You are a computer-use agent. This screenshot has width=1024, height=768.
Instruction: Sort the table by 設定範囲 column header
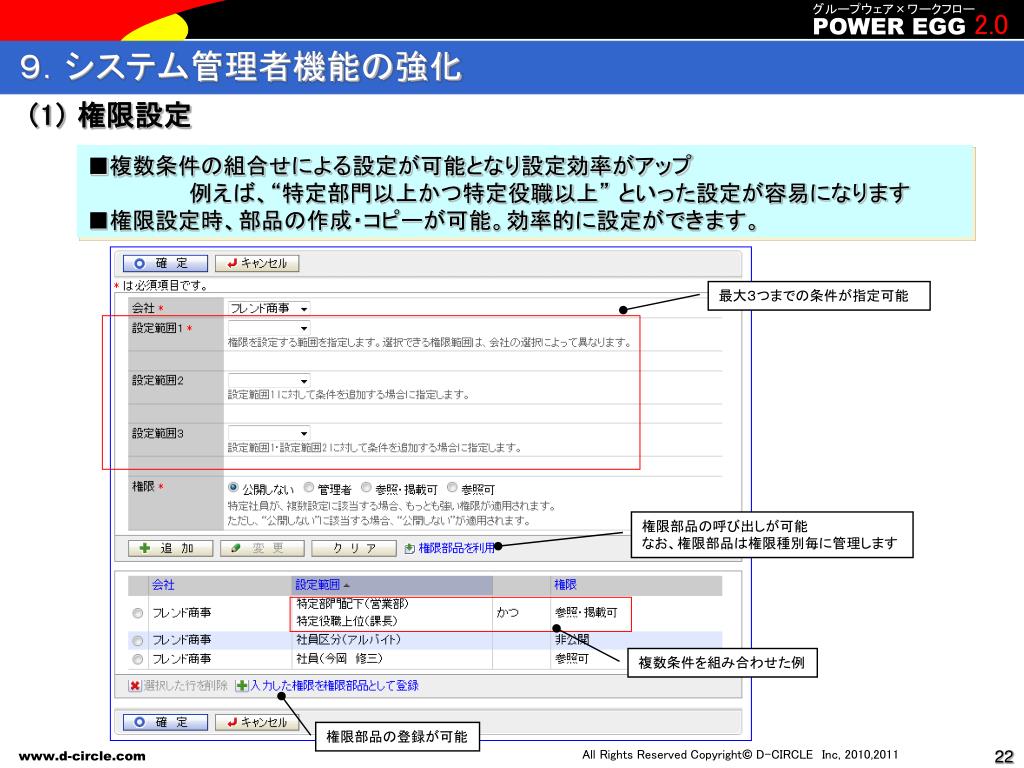(317, 584)
